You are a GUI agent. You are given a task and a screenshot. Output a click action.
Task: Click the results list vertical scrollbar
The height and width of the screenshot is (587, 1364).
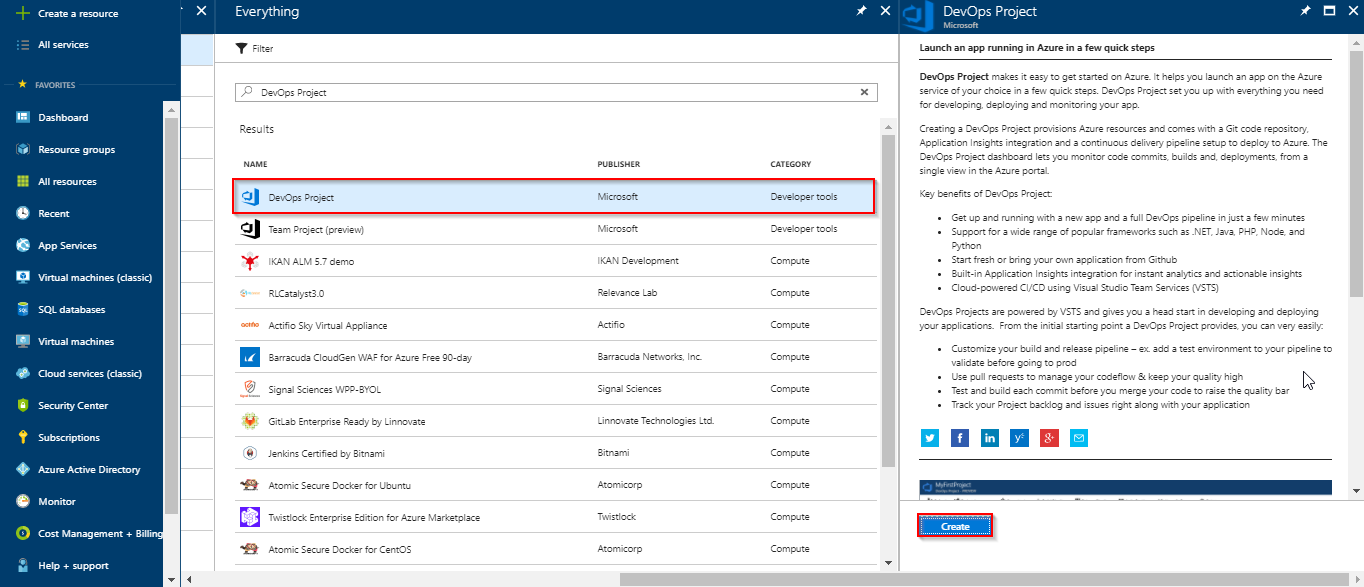(888, 300)
